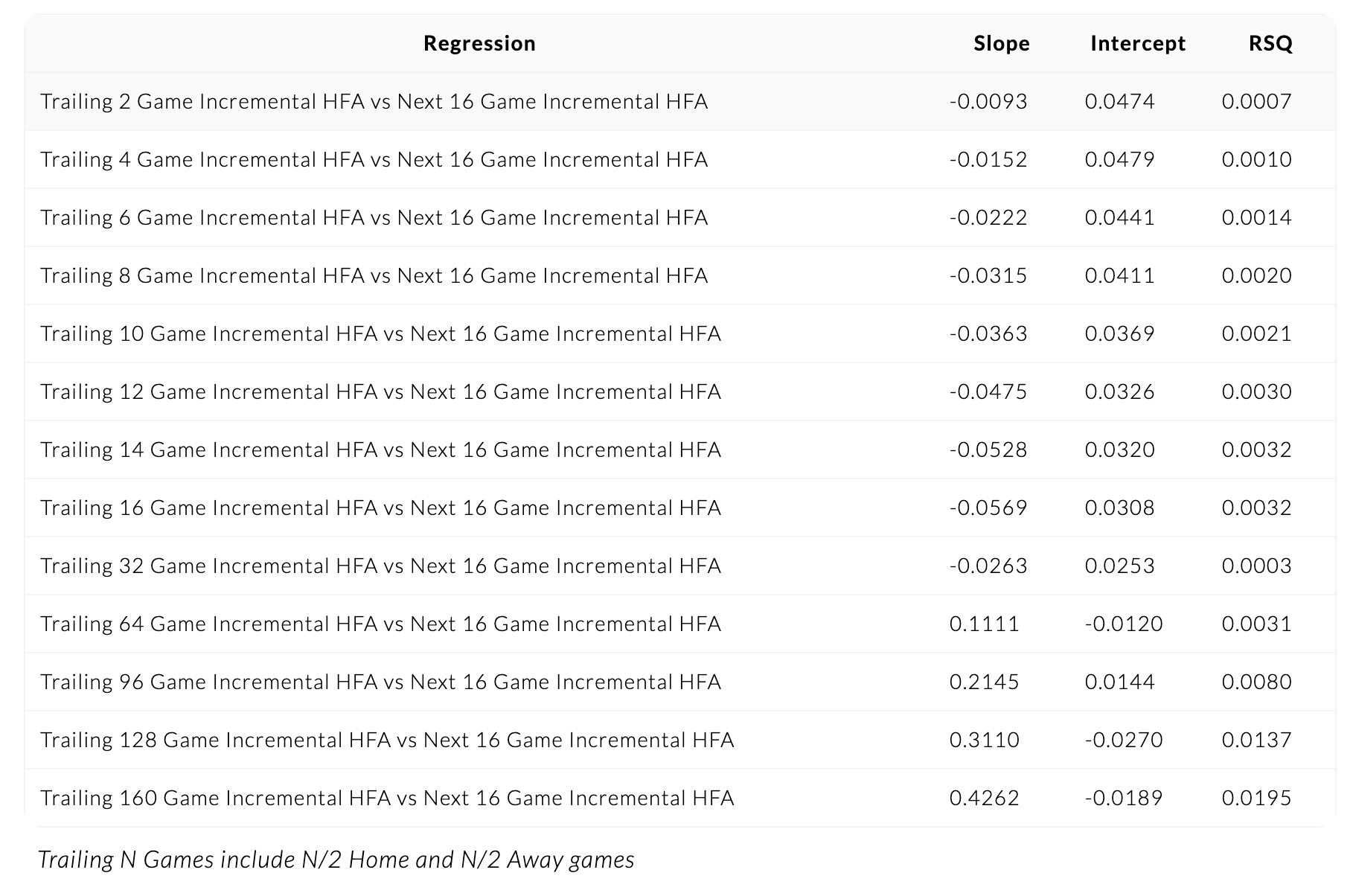Click RSQ value 0.0032 in Trailing 14 row
The image size is (1353, 896).
(x=1256, y=449)
